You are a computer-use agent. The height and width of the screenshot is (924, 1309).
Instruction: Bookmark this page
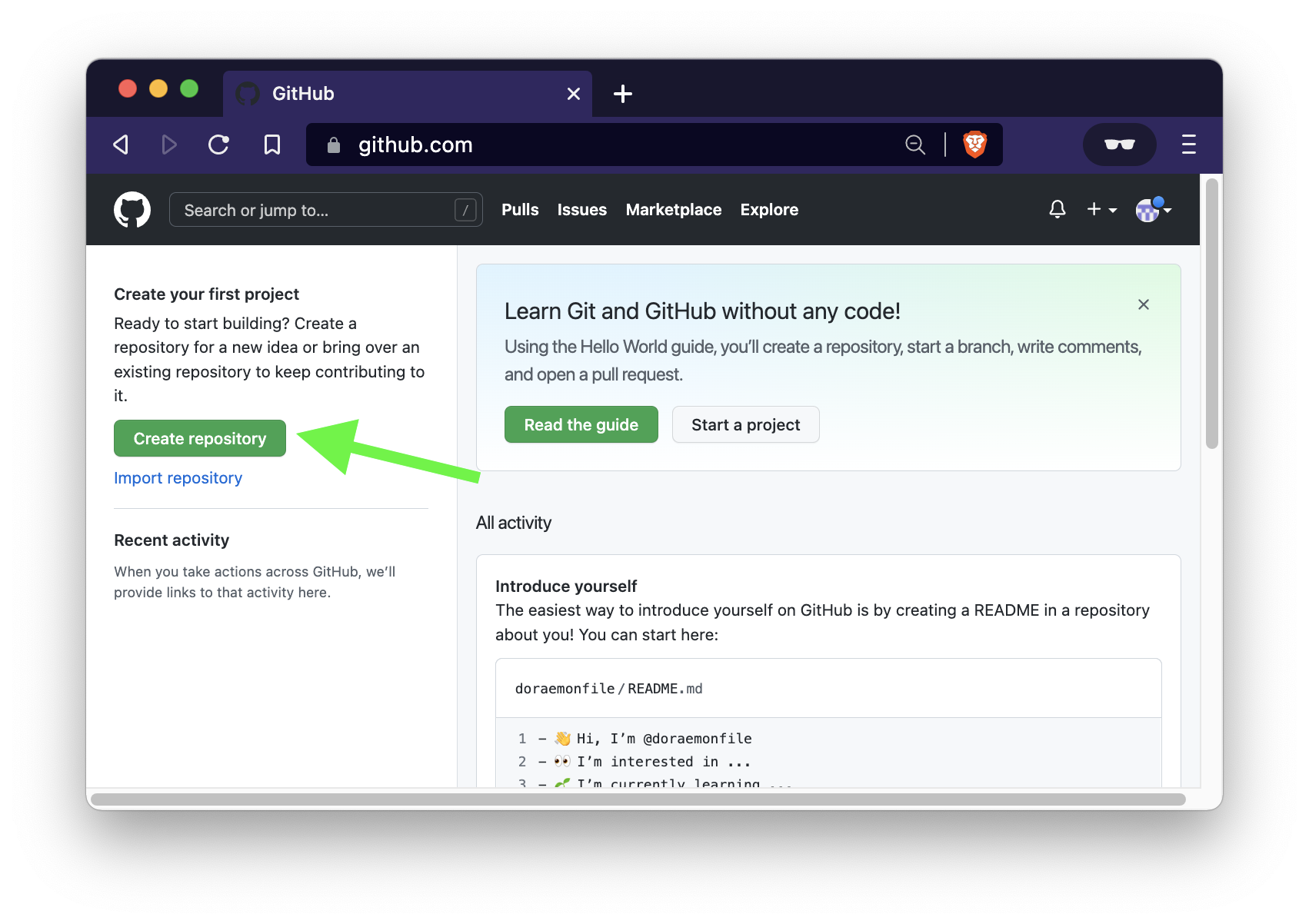[272, 145]
